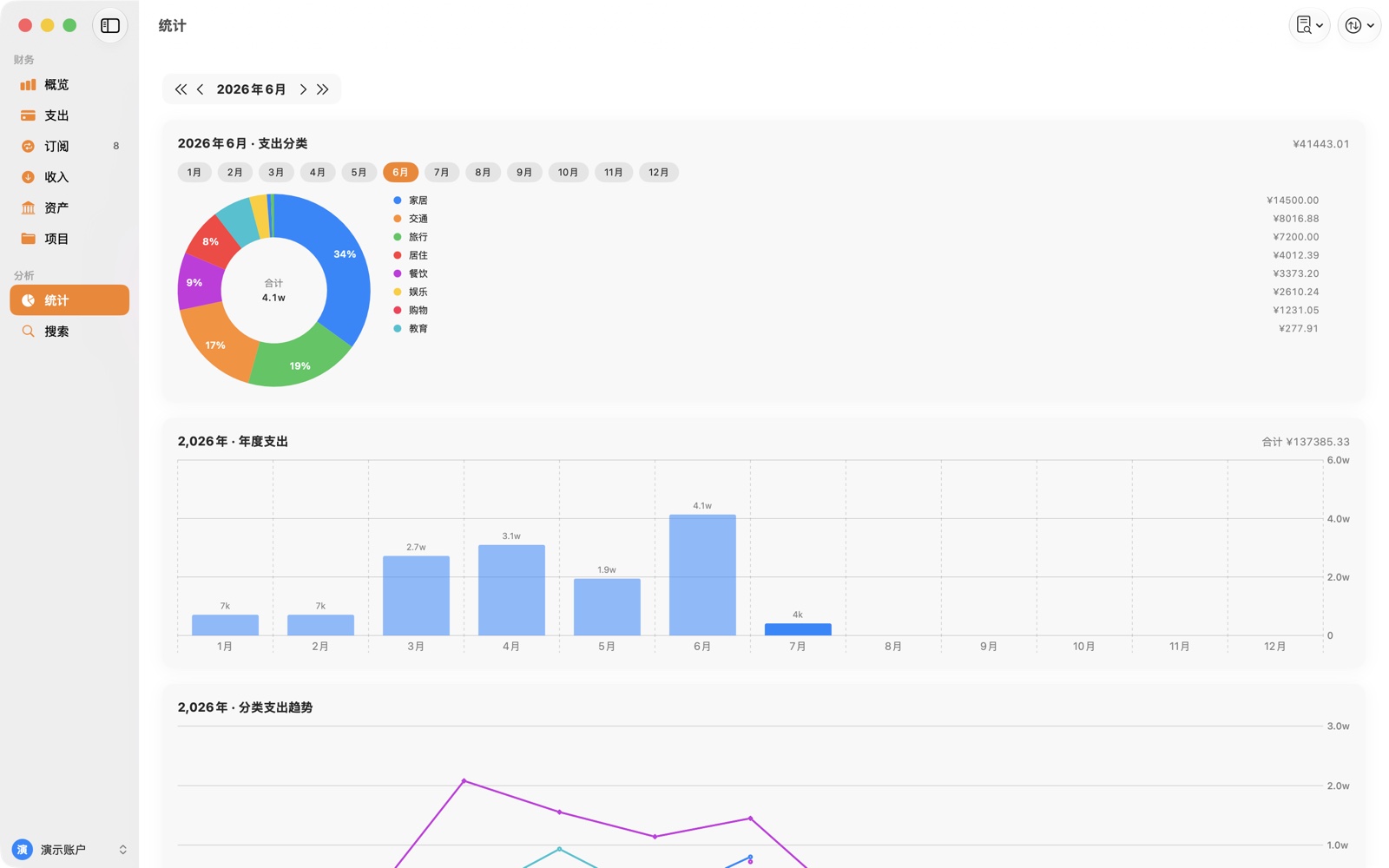Go to the next month arrow
1389x868 pixels.
[x=303, y=89]
